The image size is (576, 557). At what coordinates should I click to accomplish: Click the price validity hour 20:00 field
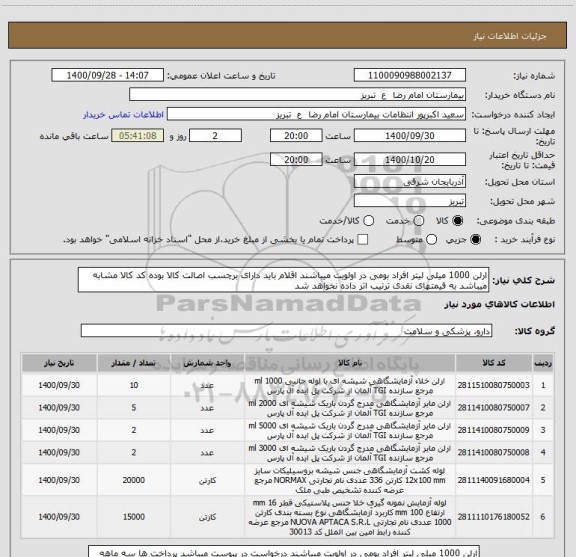pos(296,159)
